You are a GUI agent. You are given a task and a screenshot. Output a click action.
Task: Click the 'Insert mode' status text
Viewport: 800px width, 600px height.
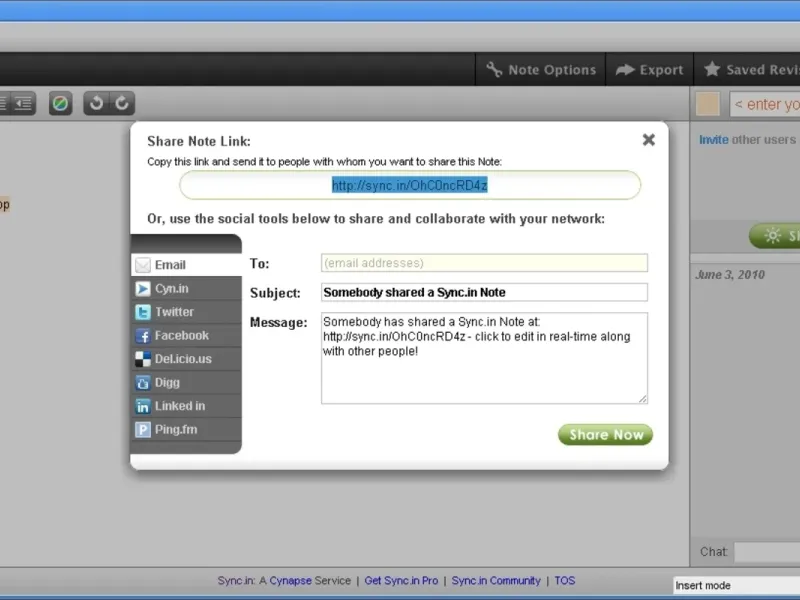703,585
